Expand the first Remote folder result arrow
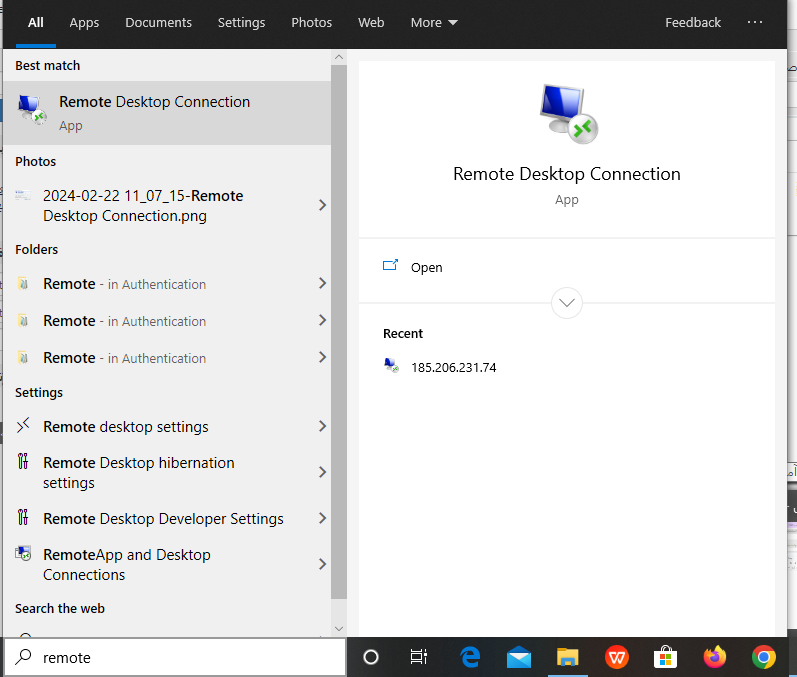Viewport: 797px width, 677px height. click(322, 284)
